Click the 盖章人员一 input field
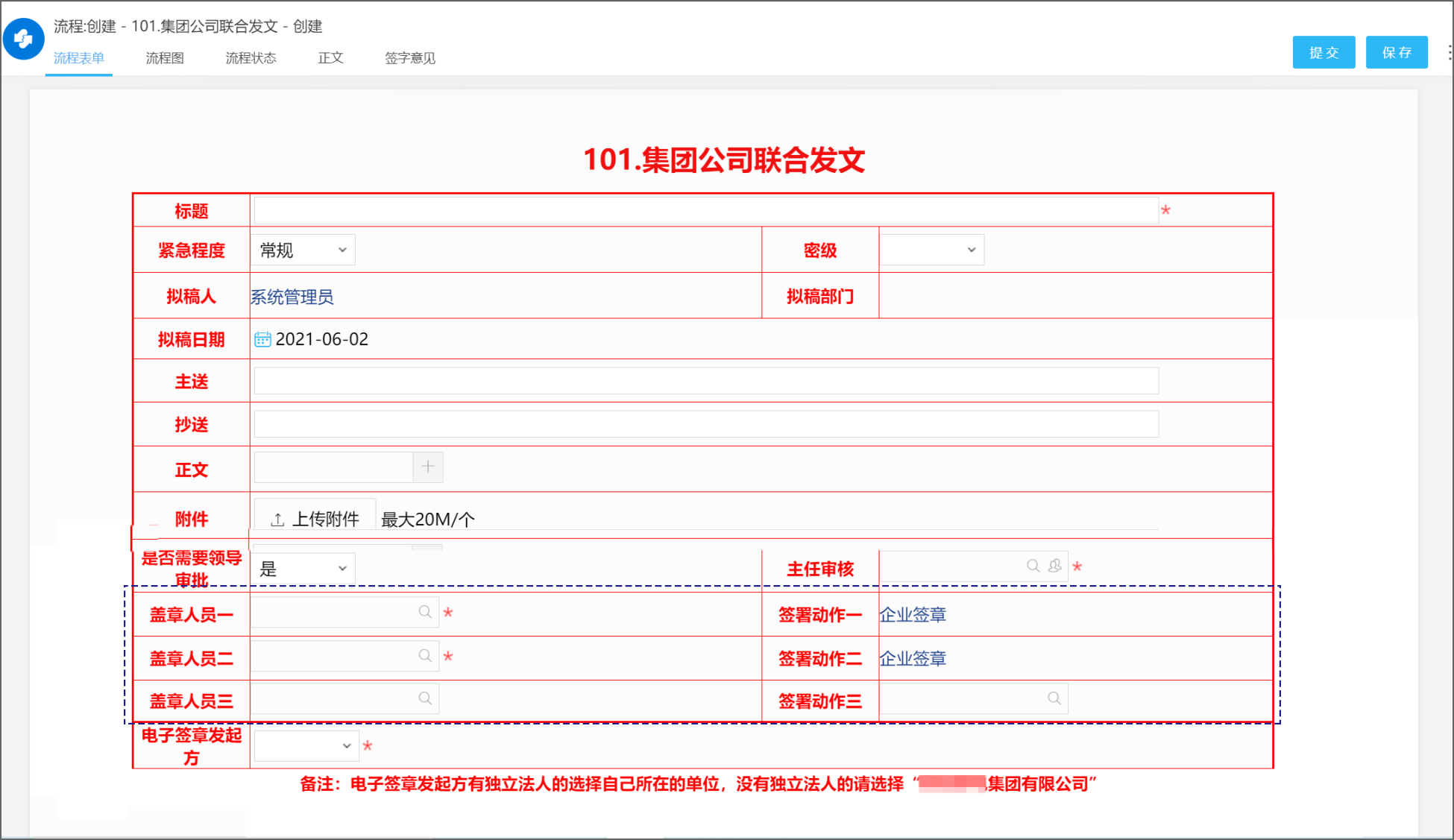This screenshot has height=840, width=1454. tap(344, 612)
